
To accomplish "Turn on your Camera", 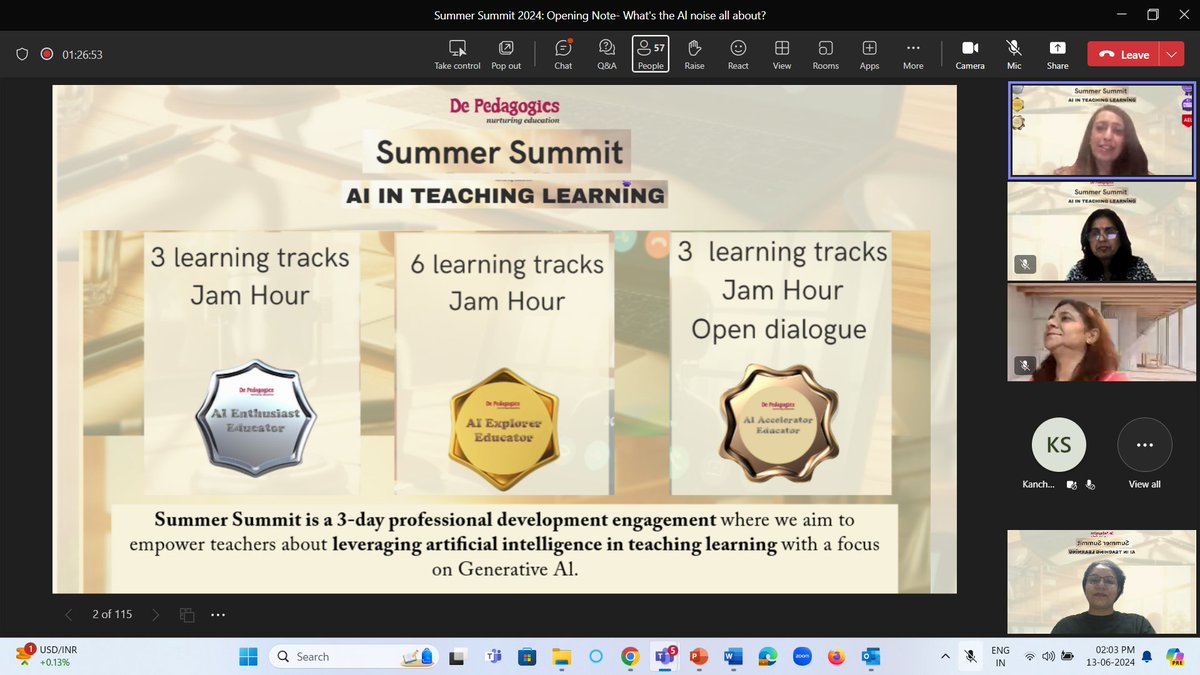I will tap(969, 52).
